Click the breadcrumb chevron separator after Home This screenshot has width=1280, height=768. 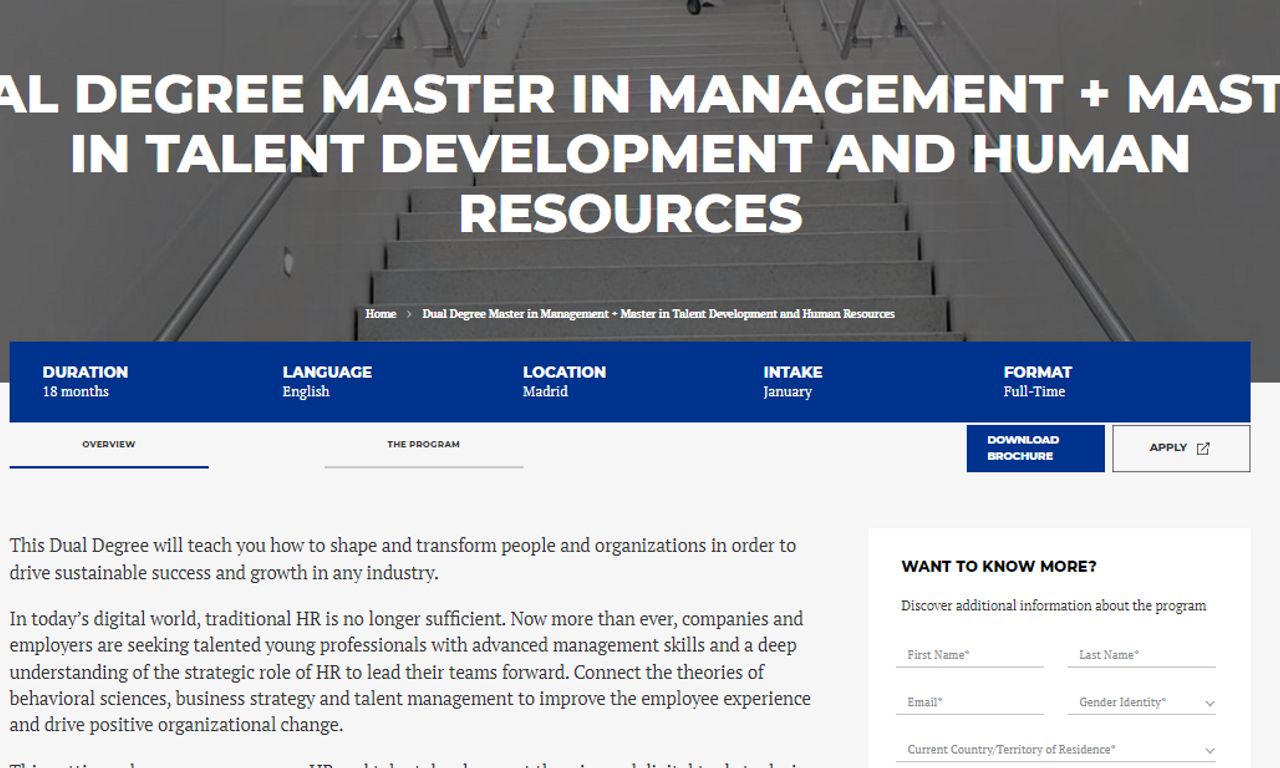409,314
